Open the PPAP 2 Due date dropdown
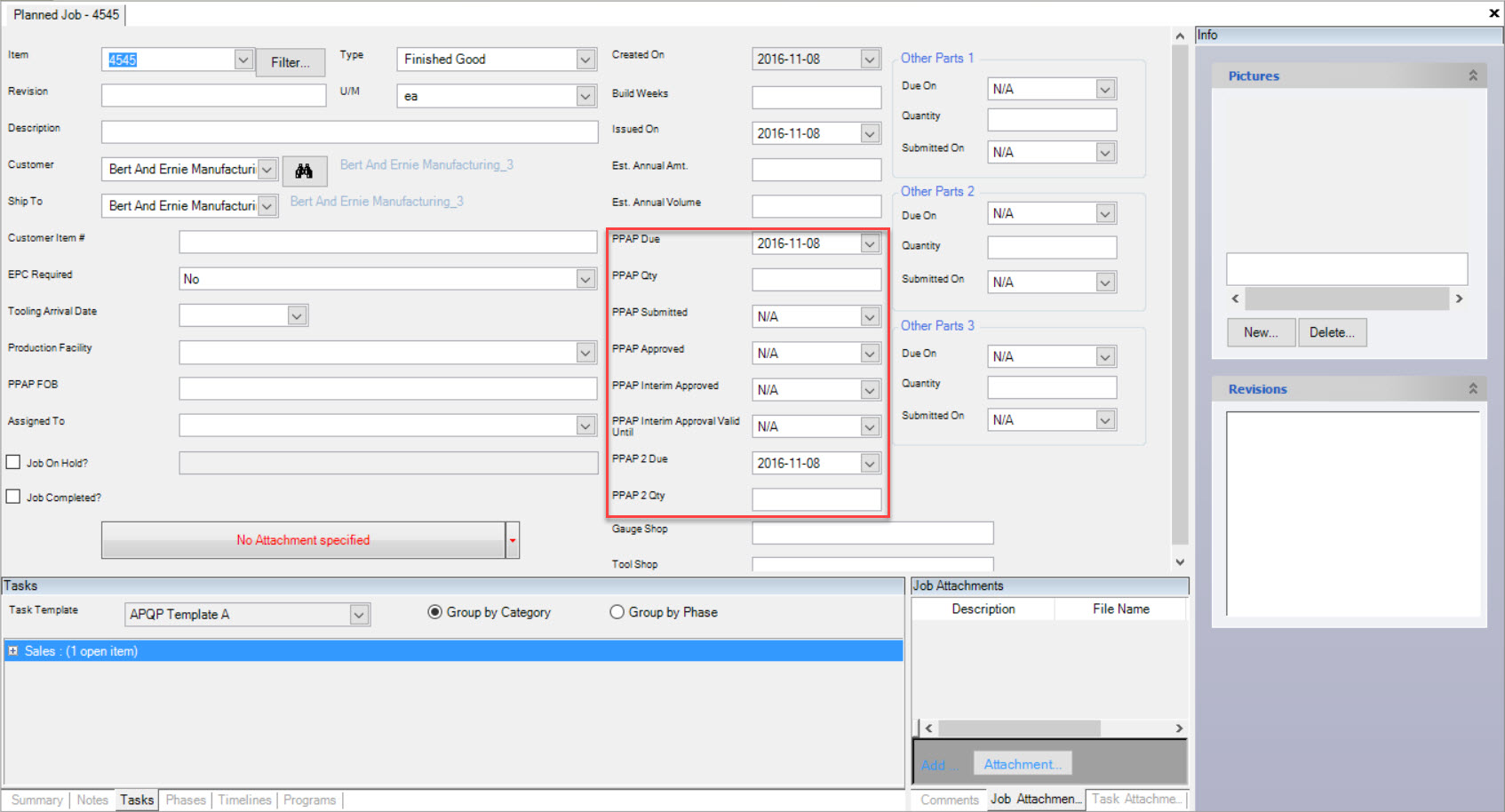This screenshot has width=1505, height=812. point(870,463)
